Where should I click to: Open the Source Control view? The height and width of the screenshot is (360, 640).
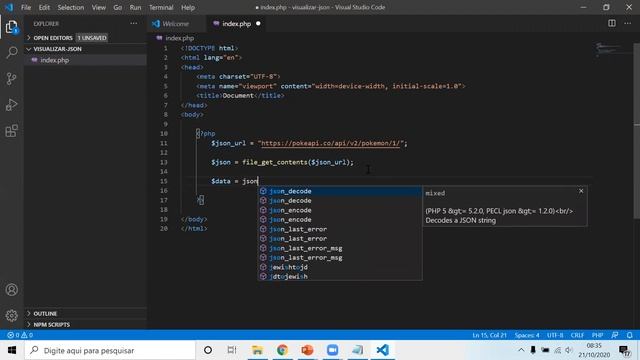11,78
